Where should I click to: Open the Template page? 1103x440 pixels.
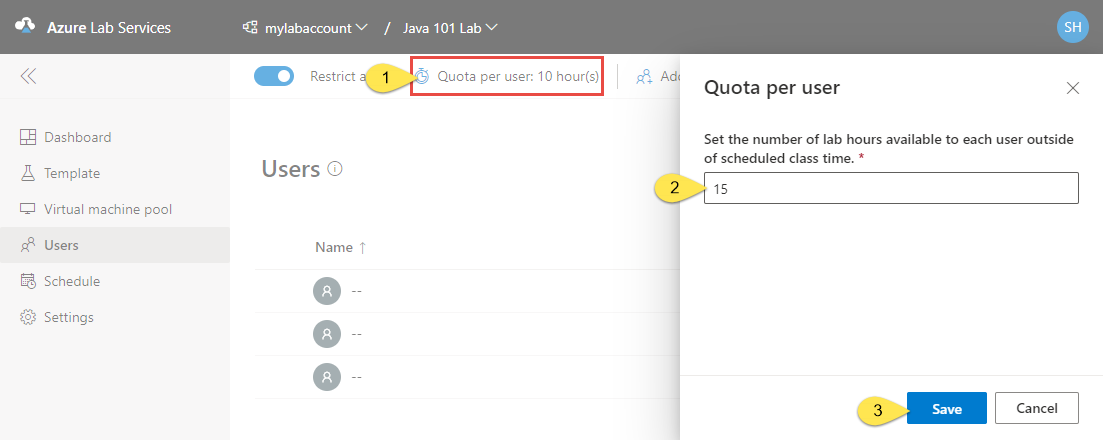[71, 173]
